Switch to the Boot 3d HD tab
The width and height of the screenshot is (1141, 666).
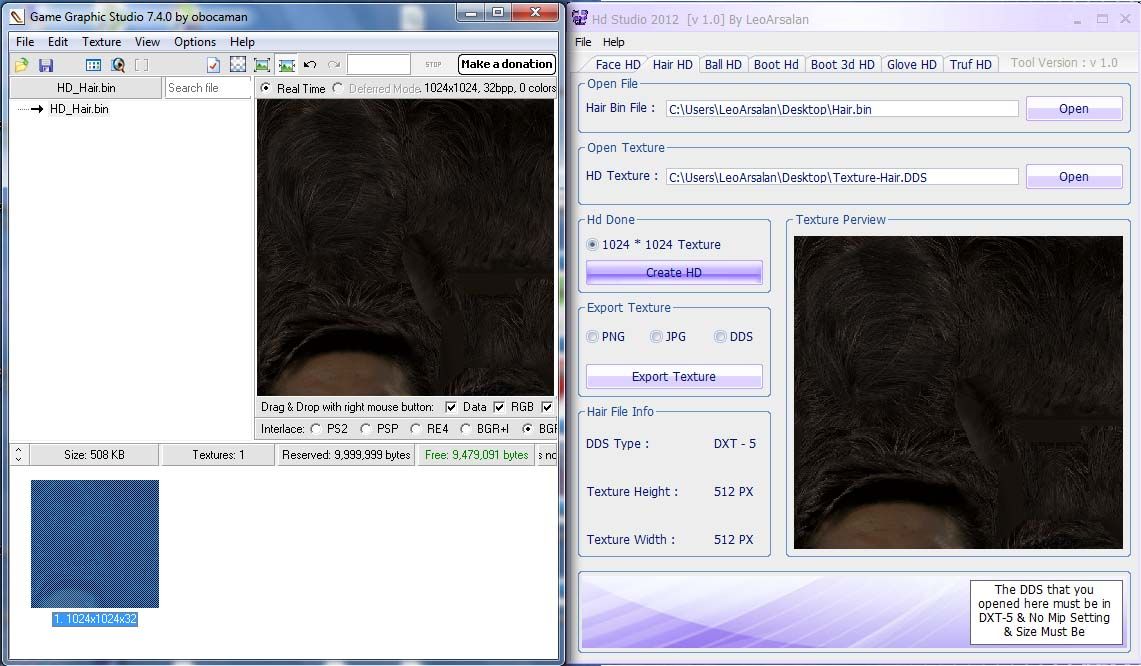click(x=842, y=64)
